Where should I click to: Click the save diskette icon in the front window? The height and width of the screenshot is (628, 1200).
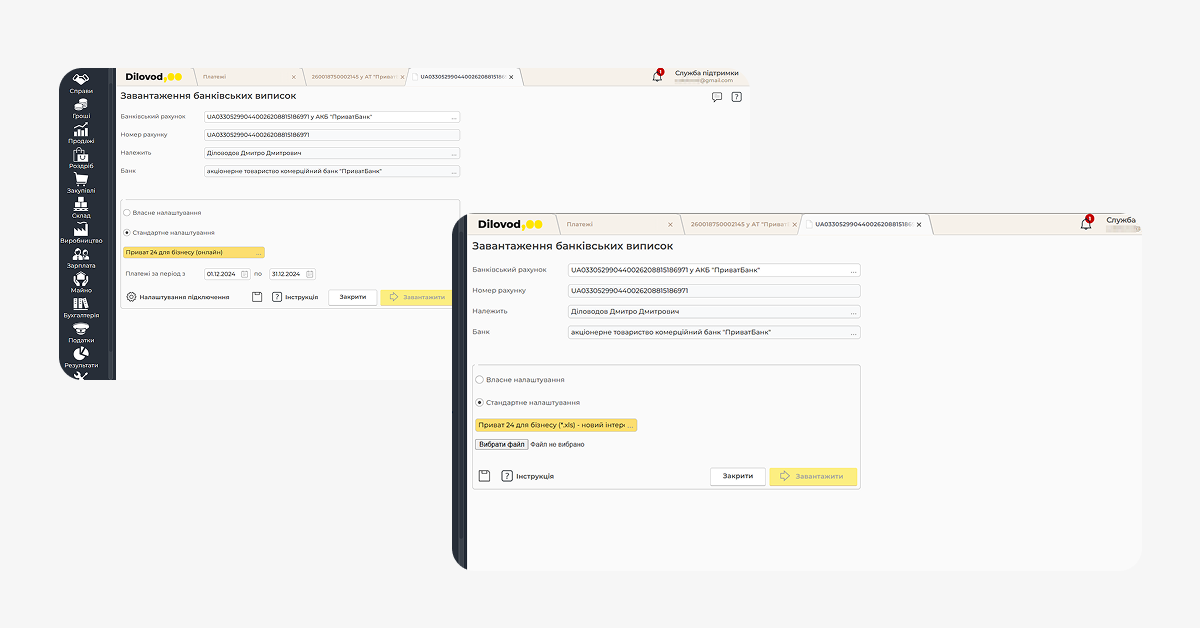[484, 476]
